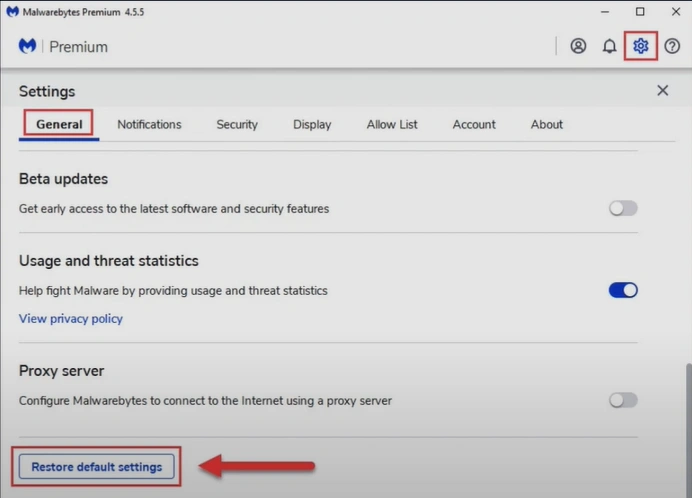Open the notifications bell icon

609,46
